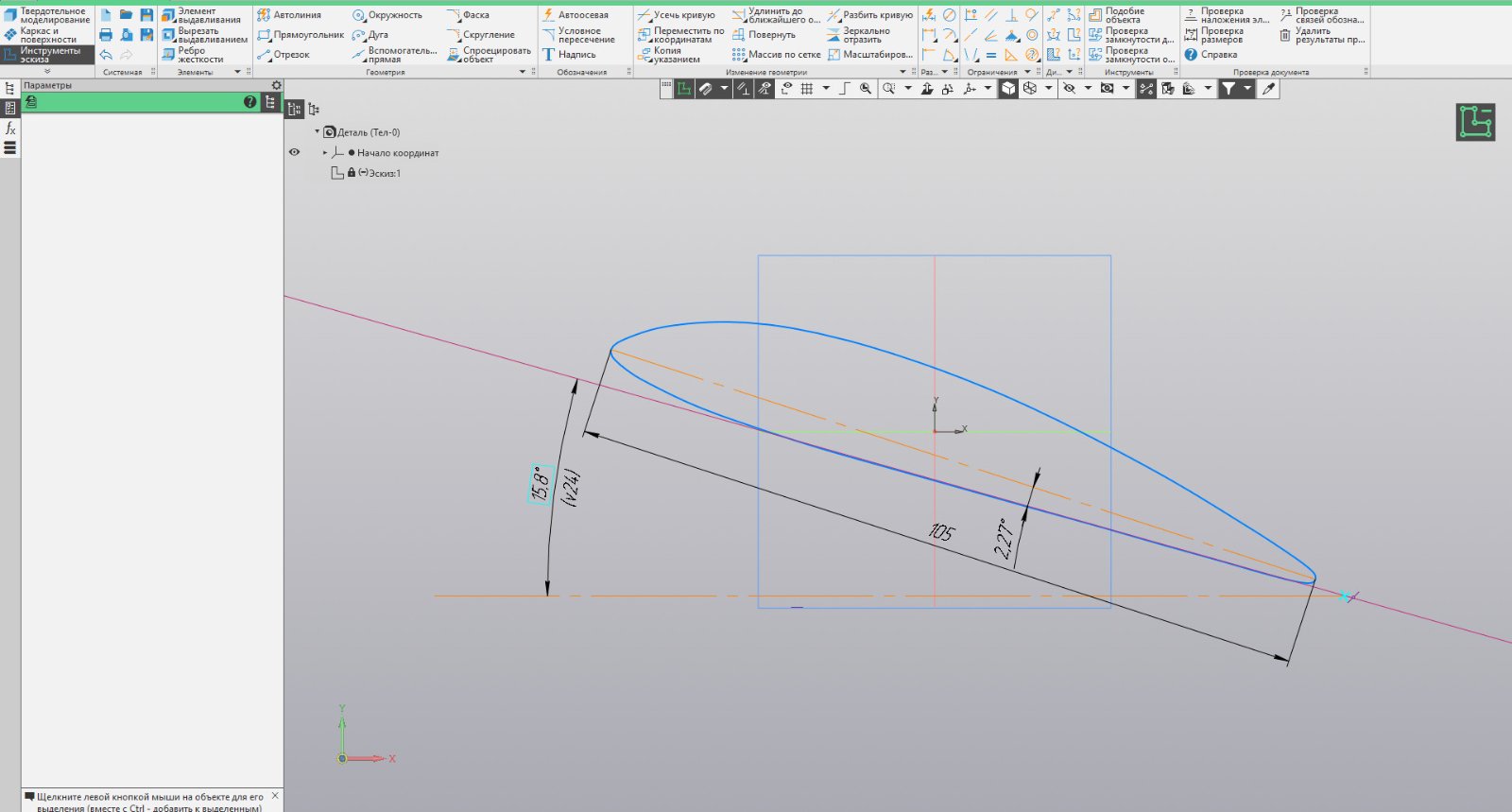The image size is (1512, 812).
Task: Open the Геометрия panel dropdown arrow
Action: click(x=522, y=72)
